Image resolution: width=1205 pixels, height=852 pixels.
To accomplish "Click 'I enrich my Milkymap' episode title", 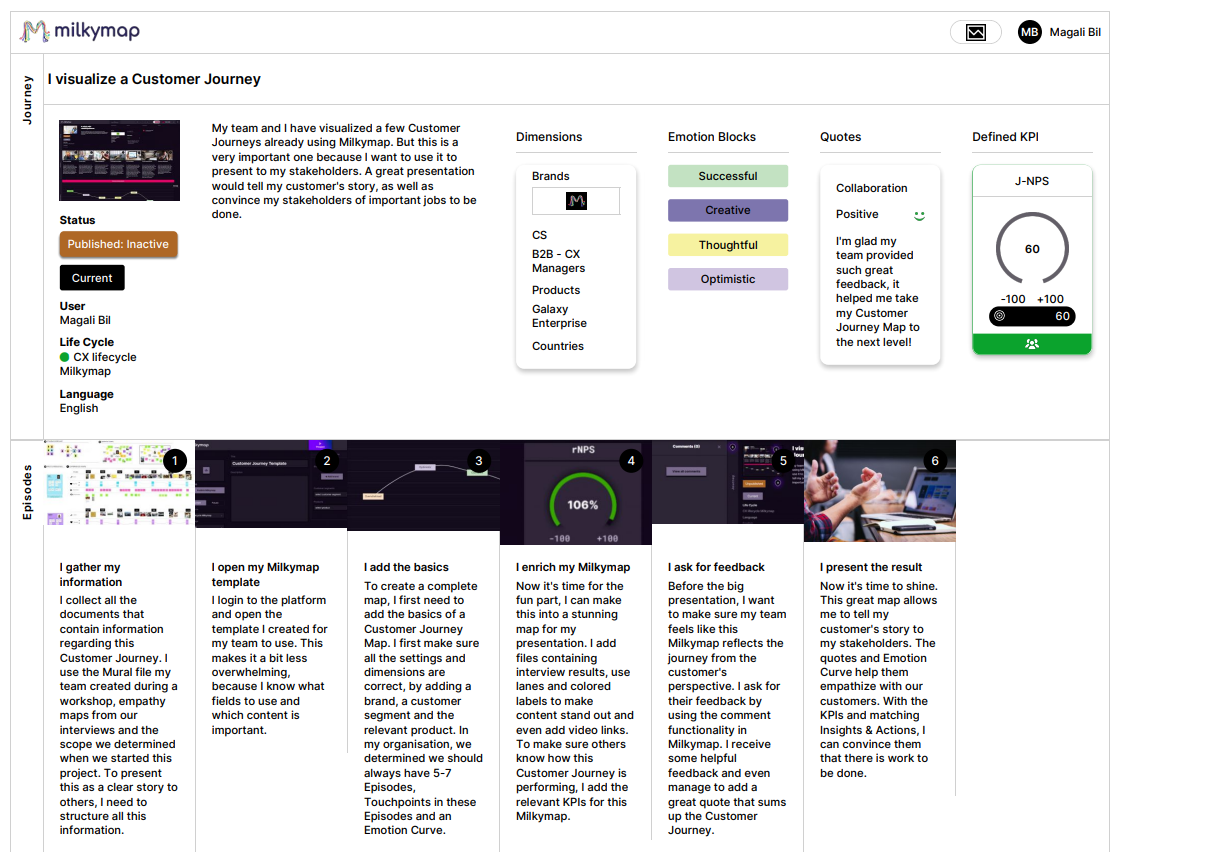I will click(573, 567).
